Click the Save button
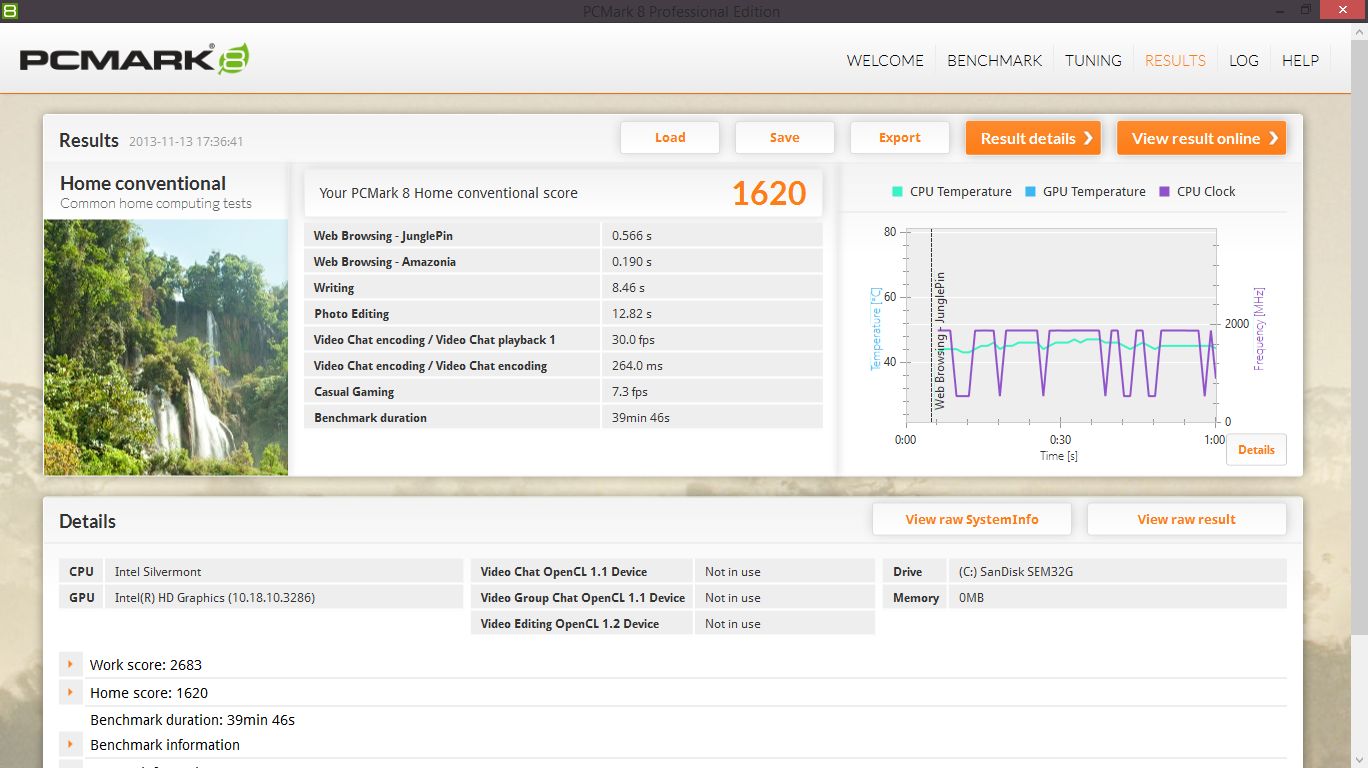Screen dimensions: 1368x768 tap(785, 138)
